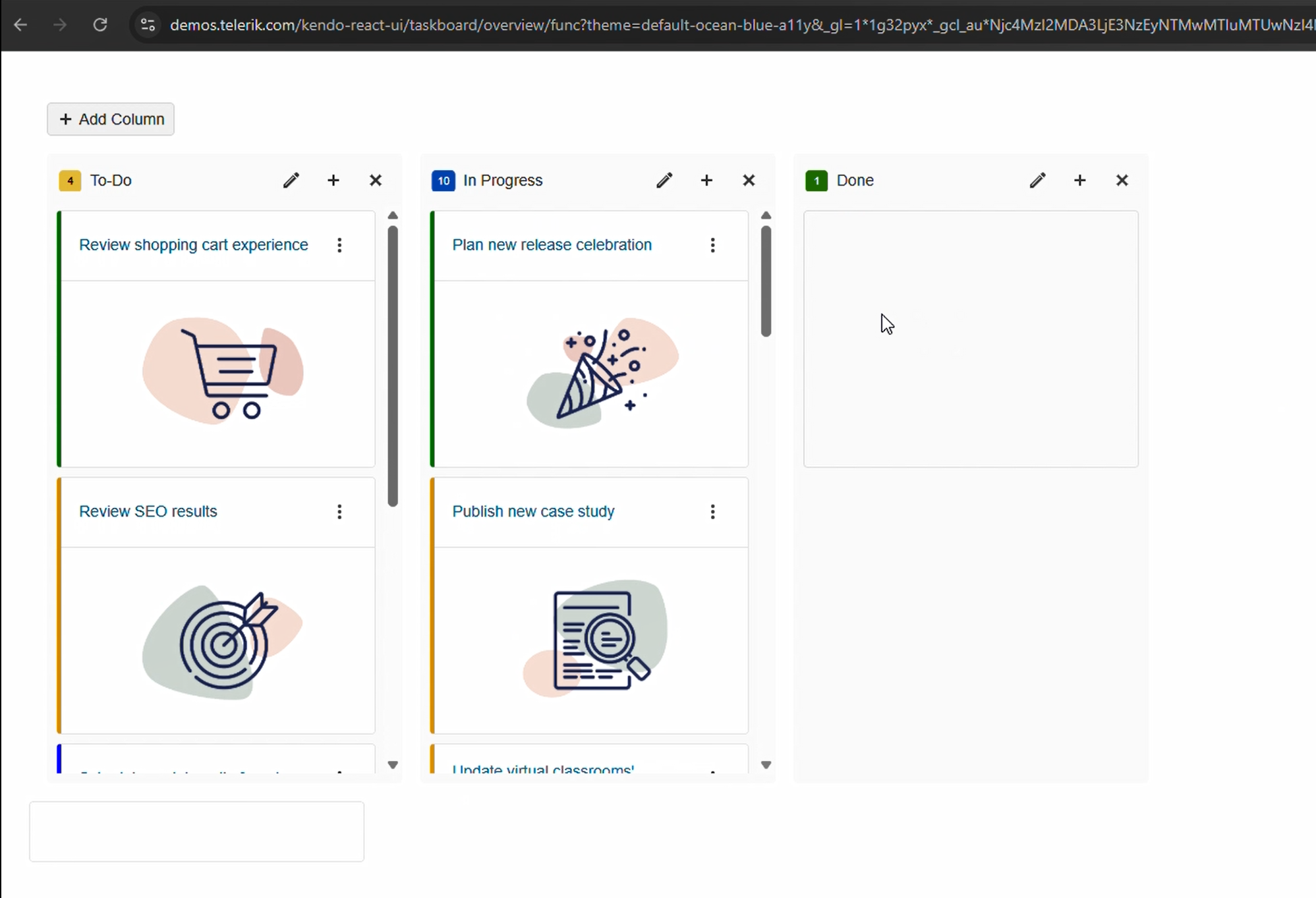The image size is (1316, 898).
Task: Open options for Publish new case study
Action: (712, 512)
